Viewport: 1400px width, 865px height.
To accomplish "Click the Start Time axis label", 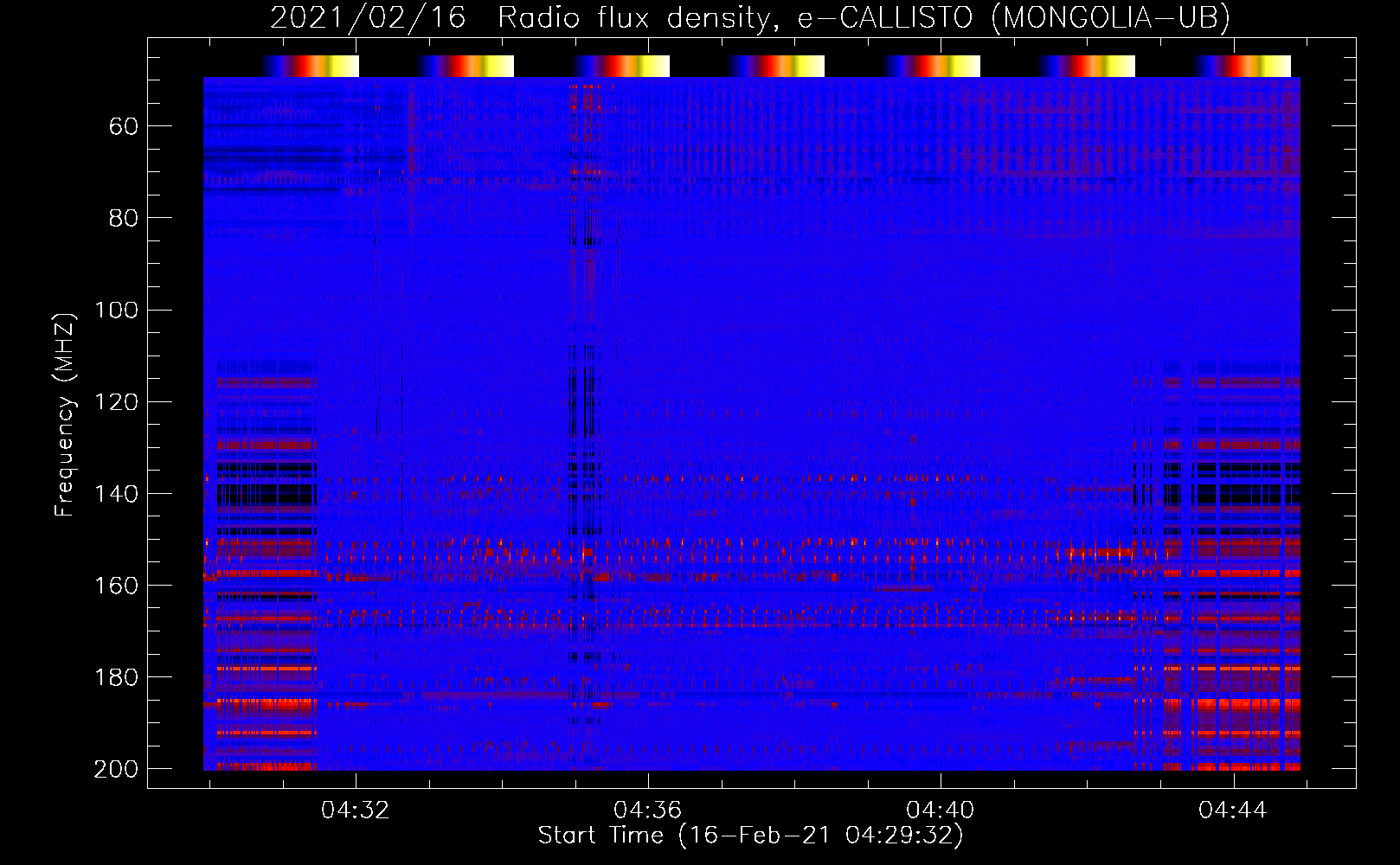I will pos(750,836).
